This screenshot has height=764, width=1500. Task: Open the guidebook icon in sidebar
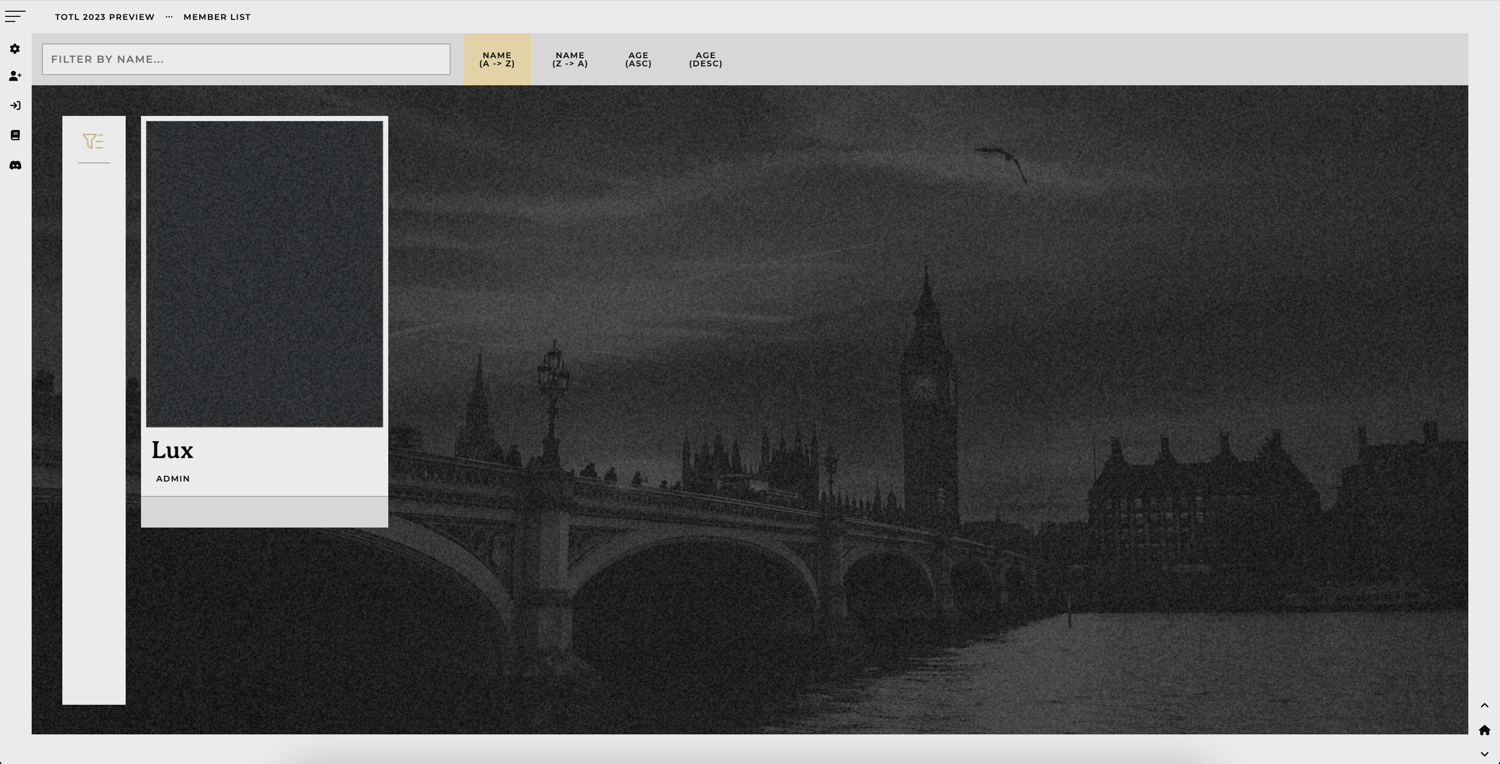pyautogui.click(x=15, y=135)
